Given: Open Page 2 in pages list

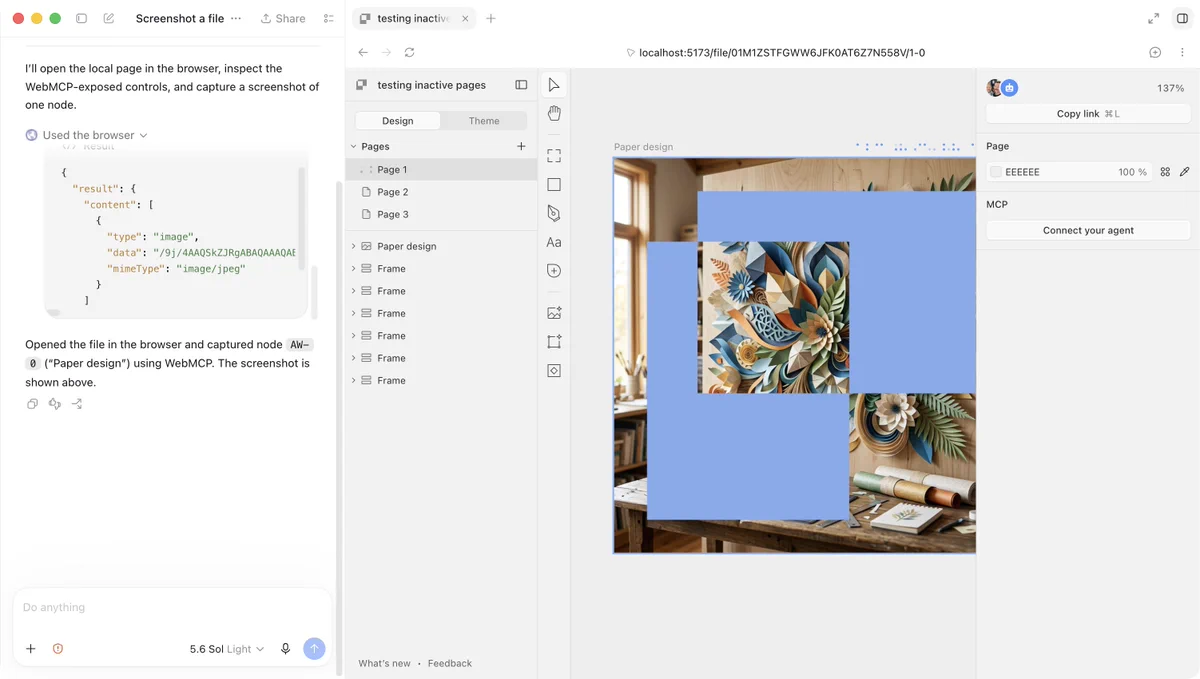Looking at the screenshot, I should [441, 192].
